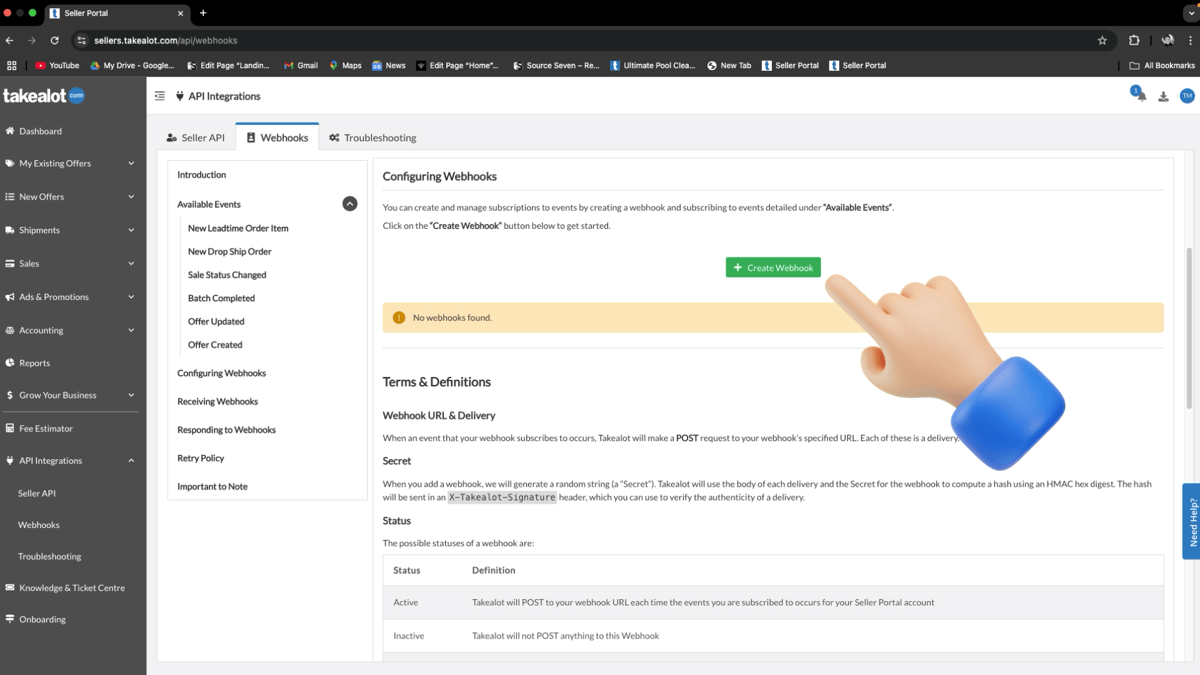Click the Inactive status table cell
The height and width of the screenshot is (675, 1200).
pyautogui.click(x=408, y=636)
